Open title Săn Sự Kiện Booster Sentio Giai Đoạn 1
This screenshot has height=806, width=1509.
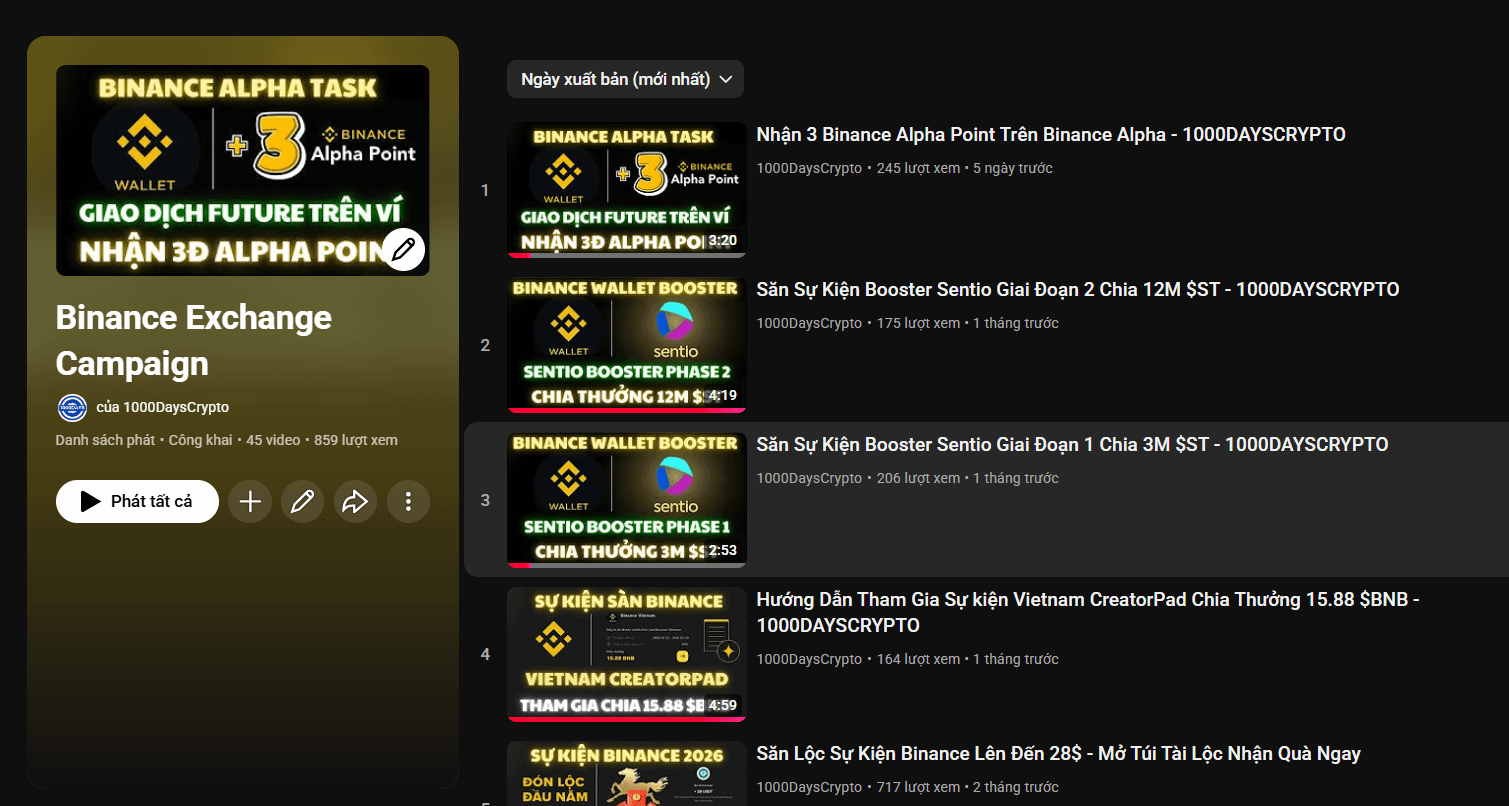(x=1072, y=445)
